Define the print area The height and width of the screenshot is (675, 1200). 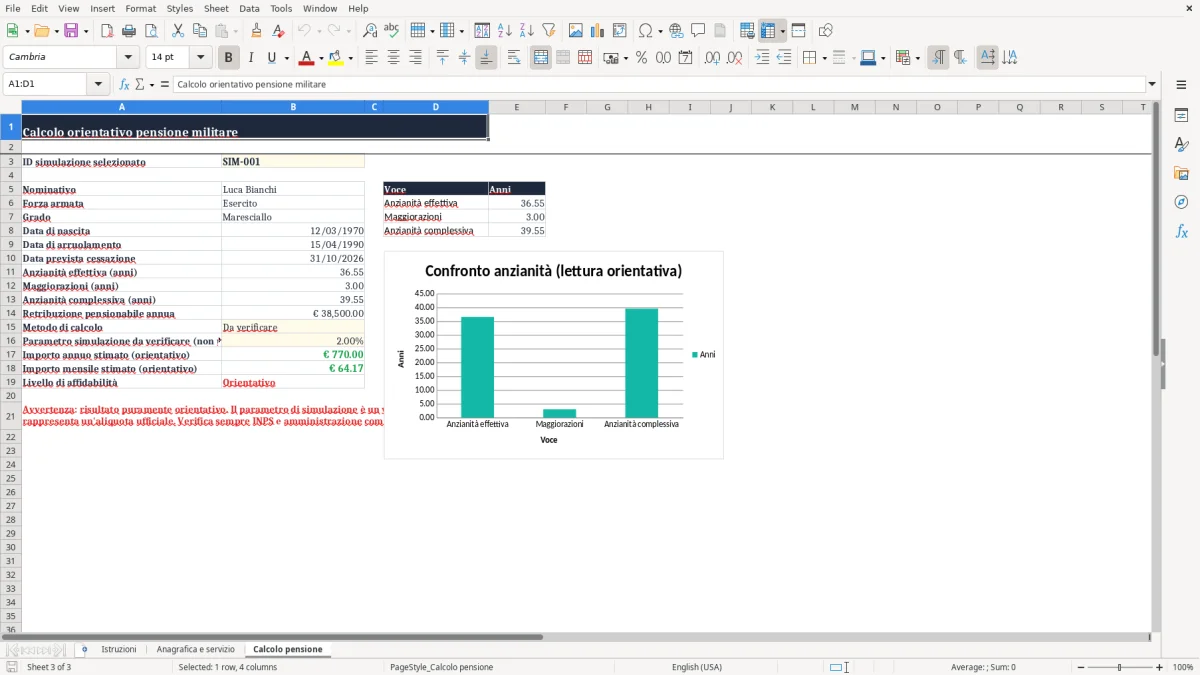click(x=747, y=31)
